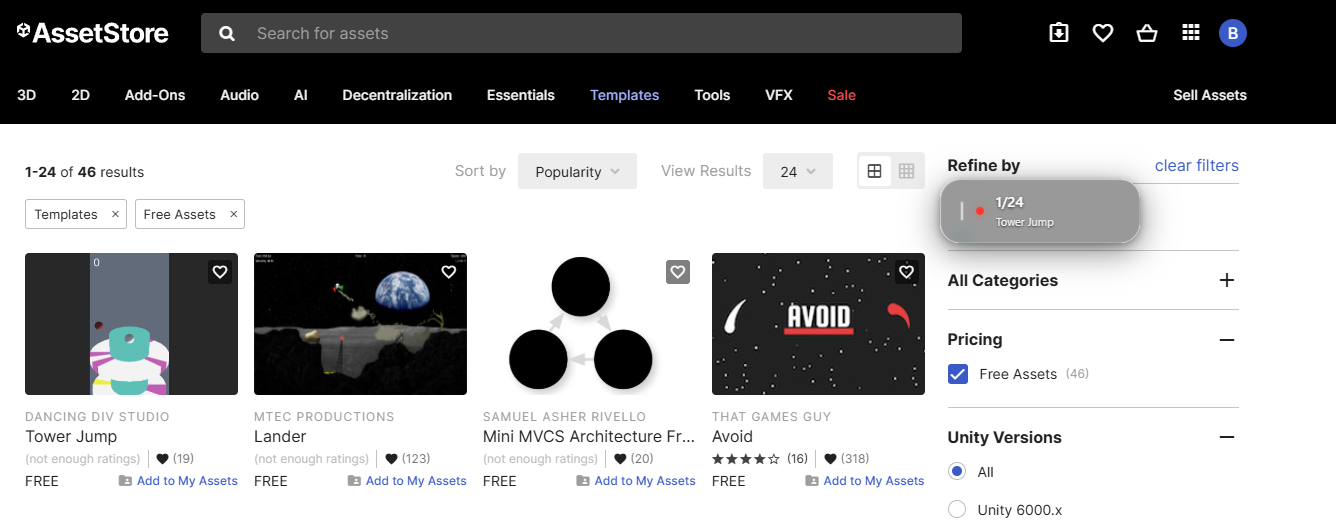Select the All Unity versions radio
This screenshot has width=1336, height=521.
[957, 472]
